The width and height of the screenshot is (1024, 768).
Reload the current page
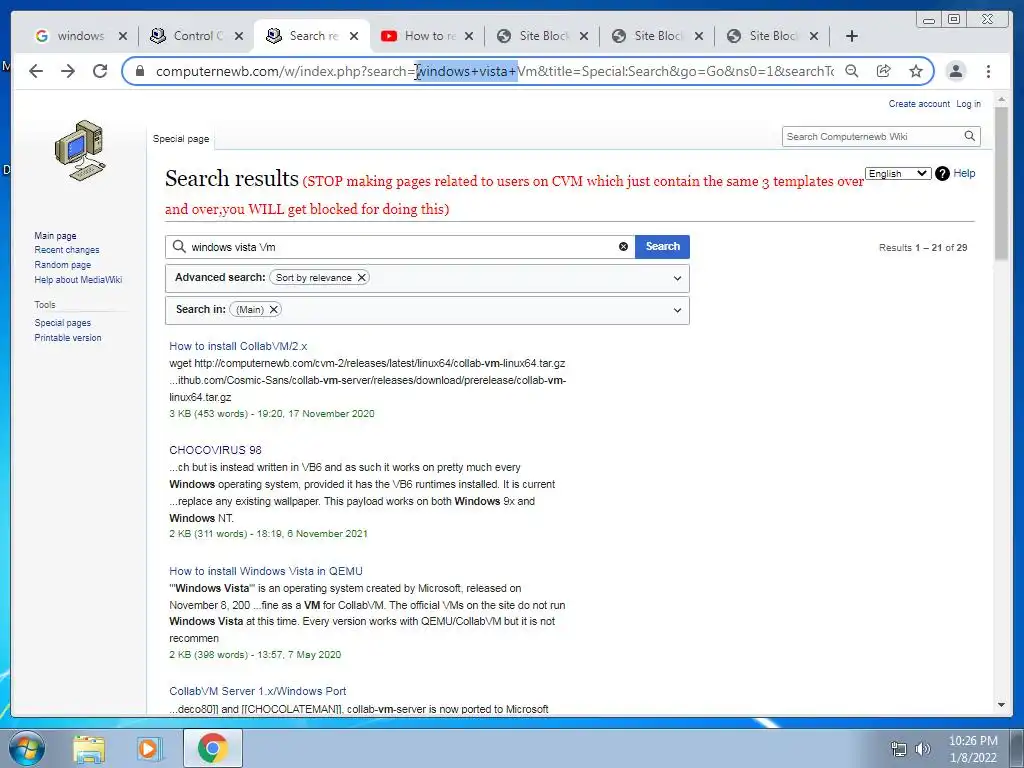[x=100, y=71]
